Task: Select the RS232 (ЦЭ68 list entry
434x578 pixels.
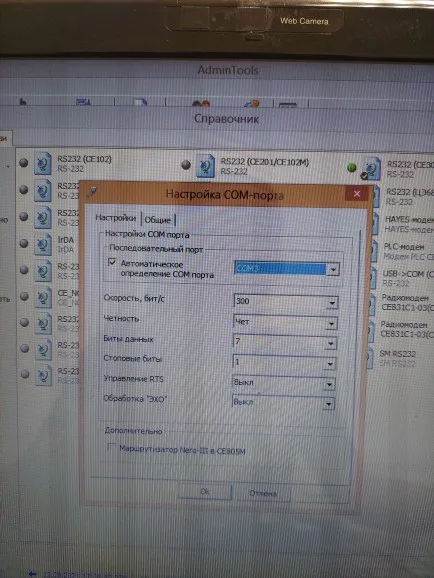Action: pyautogui.click(x=409, y=196)
